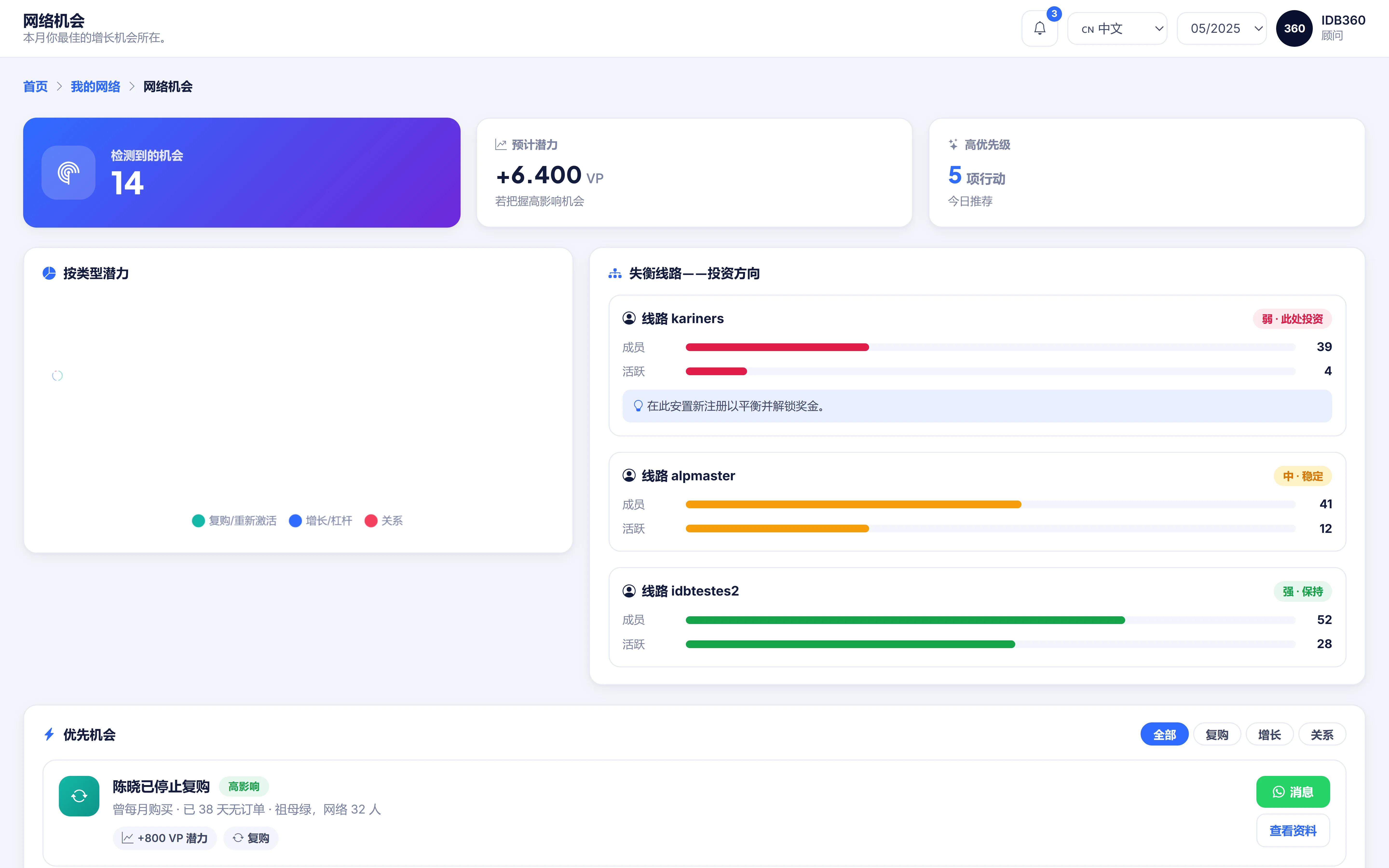Click the kariners 成员 progress bar
The width and height of the screenshot is (1389, 868).
pyautogui.click(x=990, y=347)
